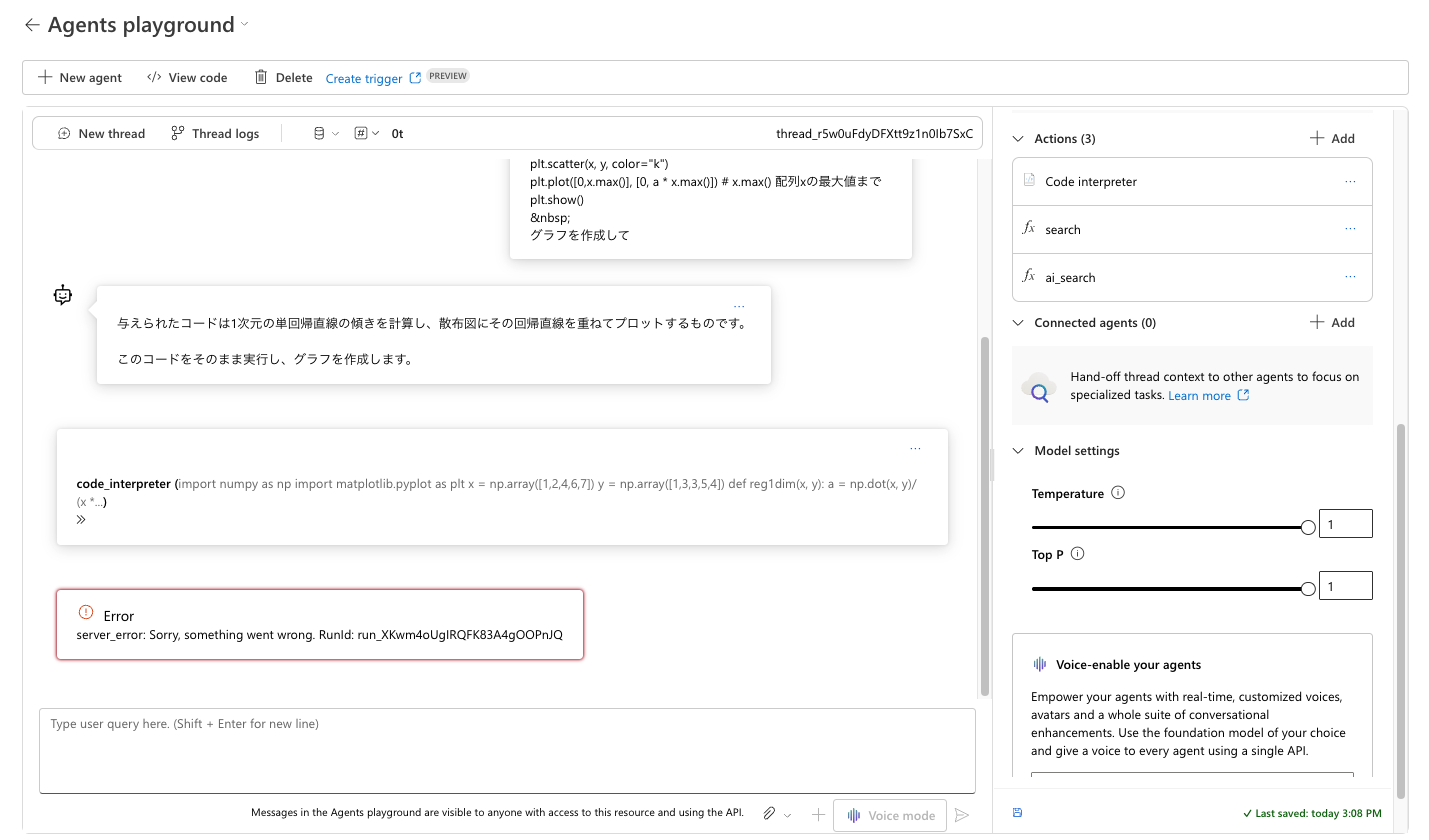Open the options menu on the agent response
1429x840 pixels.
point(739,304)
